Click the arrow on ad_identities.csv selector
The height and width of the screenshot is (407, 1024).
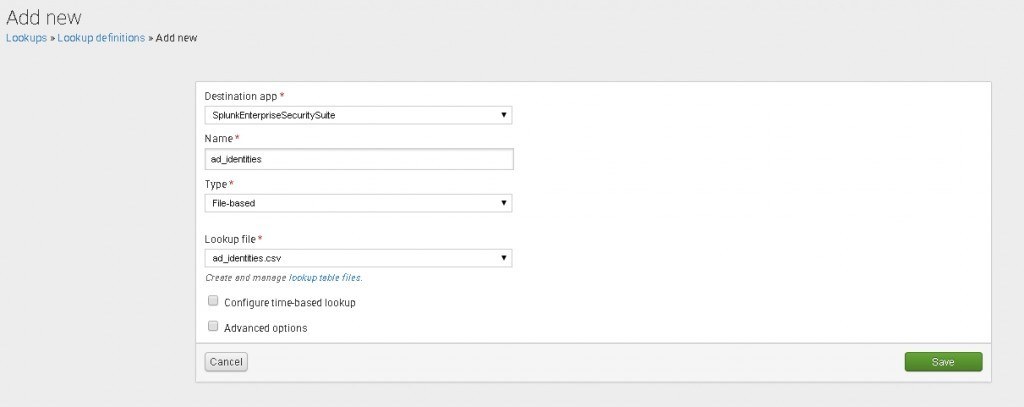coord(504,258)
